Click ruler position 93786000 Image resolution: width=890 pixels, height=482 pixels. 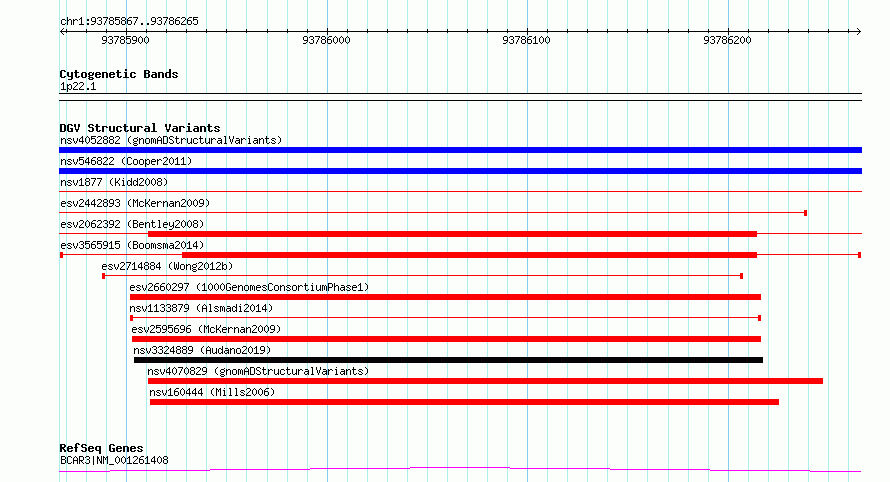326,40
